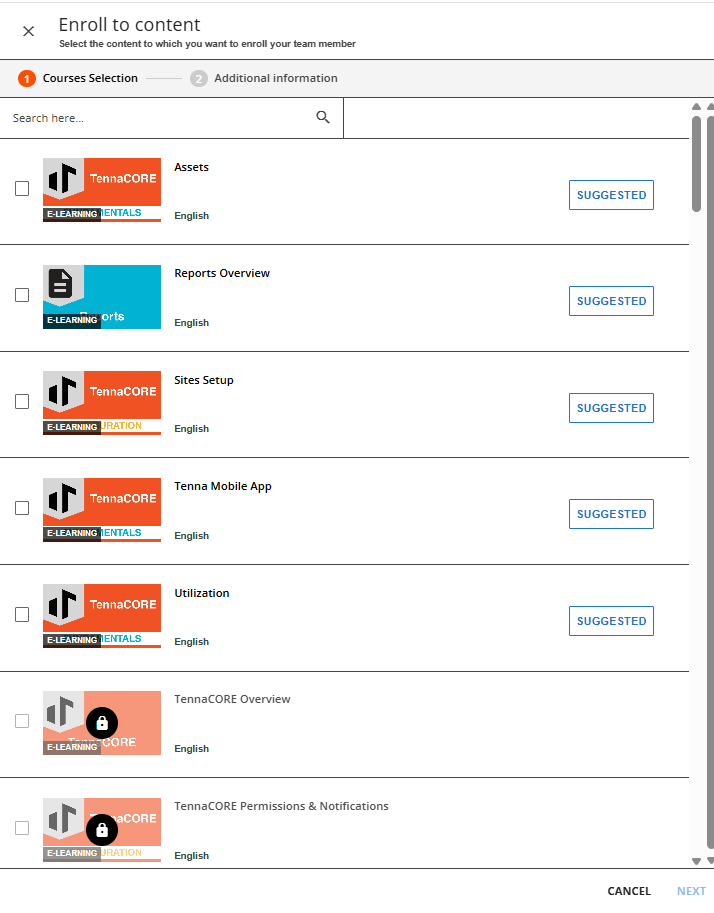The height and width of the screenshot is (913, 714).
Task: Check the Assets course checkbox
Action: [x=22, y=189]
